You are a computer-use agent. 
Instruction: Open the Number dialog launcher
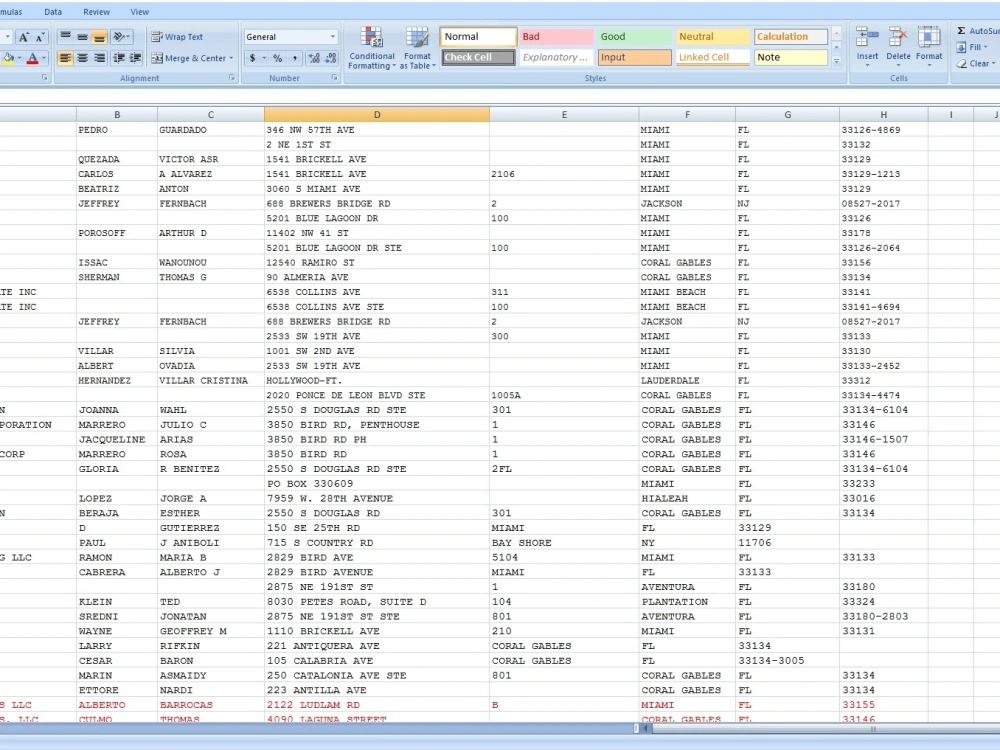334,78
